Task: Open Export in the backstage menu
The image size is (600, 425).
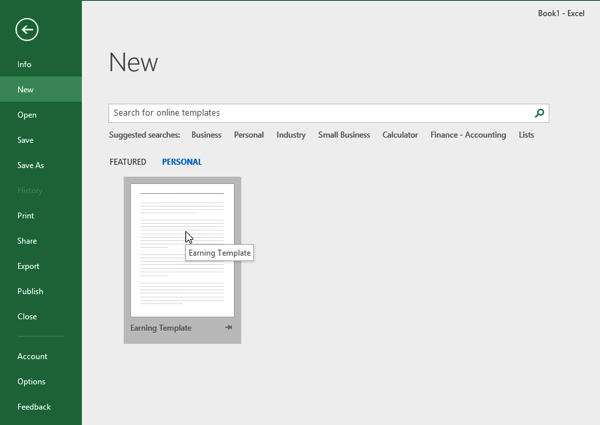Action: tap(28, 266)
